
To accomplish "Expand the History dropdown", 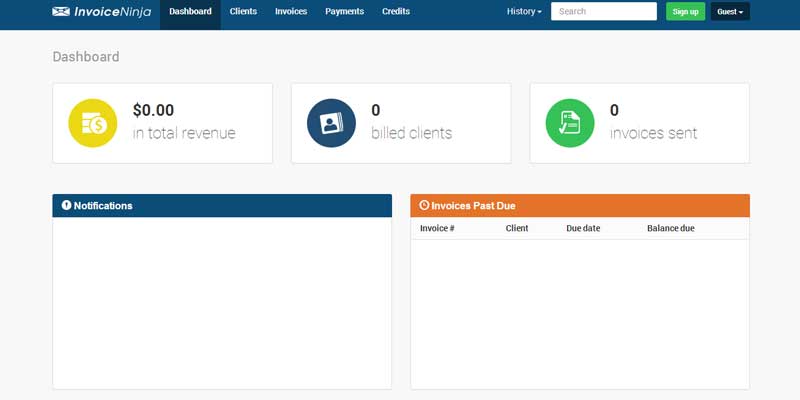I will pos(524,12).
